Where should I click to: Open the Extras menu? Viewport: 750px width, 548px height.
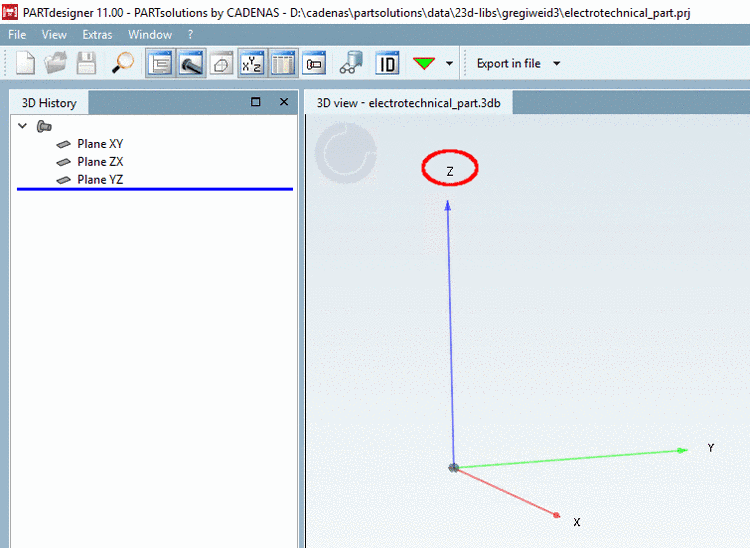(x=97, y=34)
